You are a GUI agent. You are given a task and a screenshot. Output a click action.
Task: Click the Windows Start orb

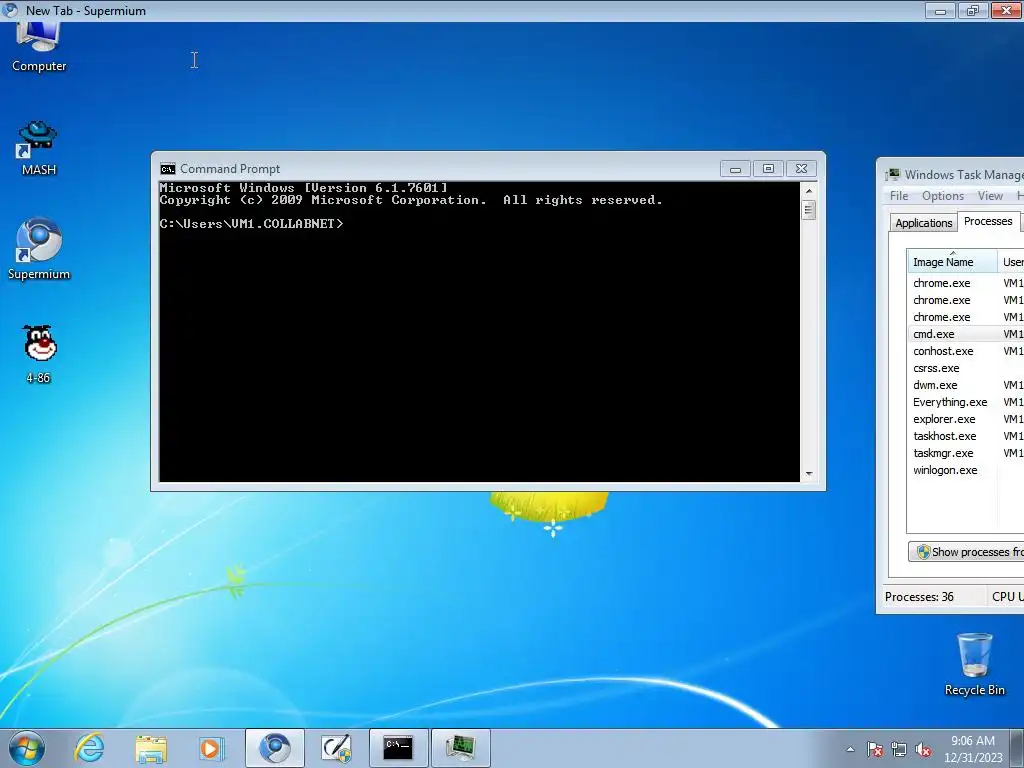point(27,748)
